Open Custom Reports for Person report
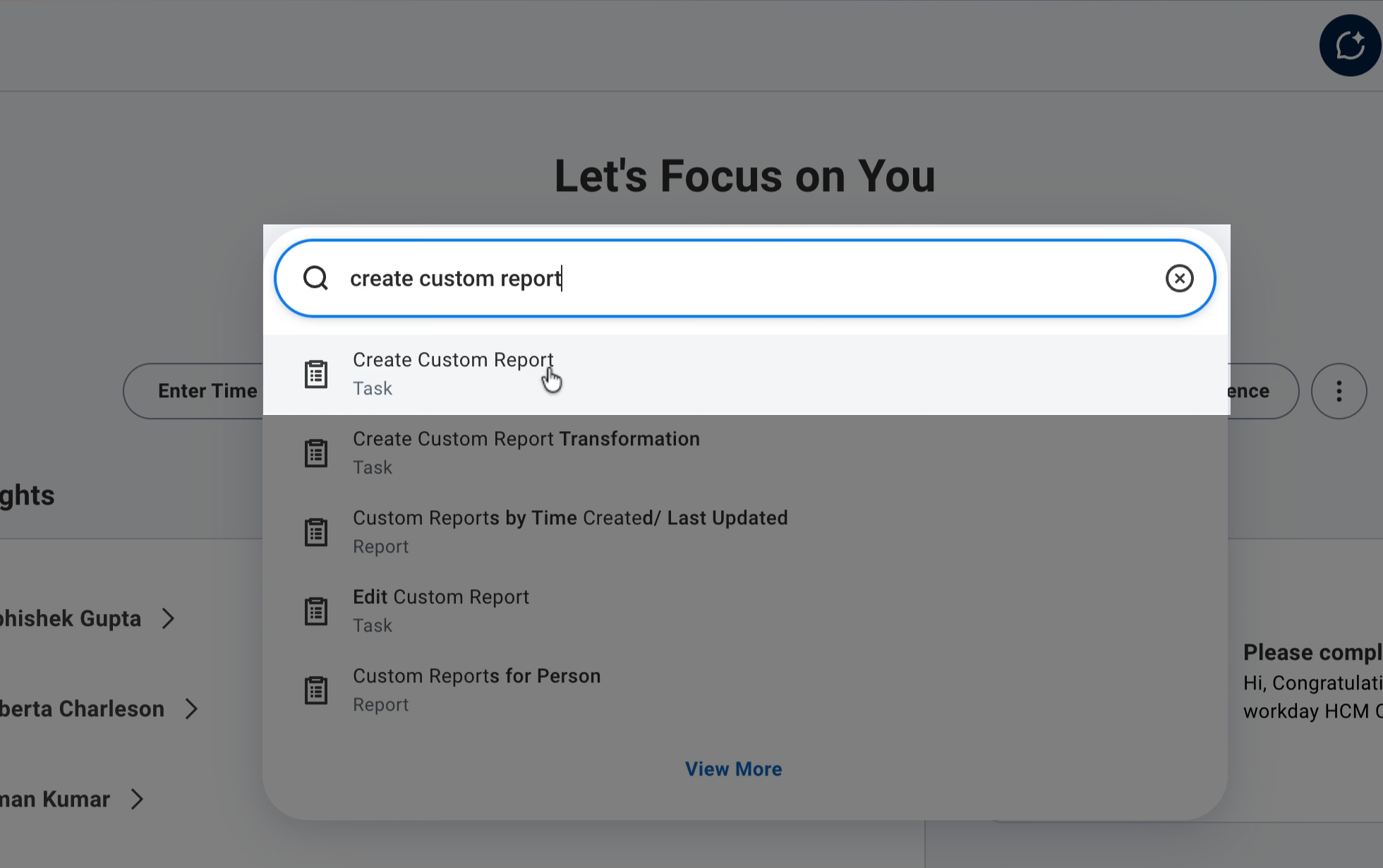 point(747,690)
